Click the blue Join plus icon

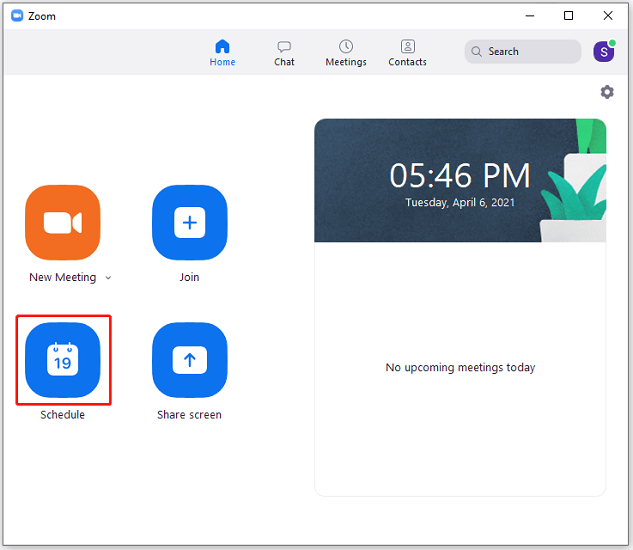click(x=189, y=223)
